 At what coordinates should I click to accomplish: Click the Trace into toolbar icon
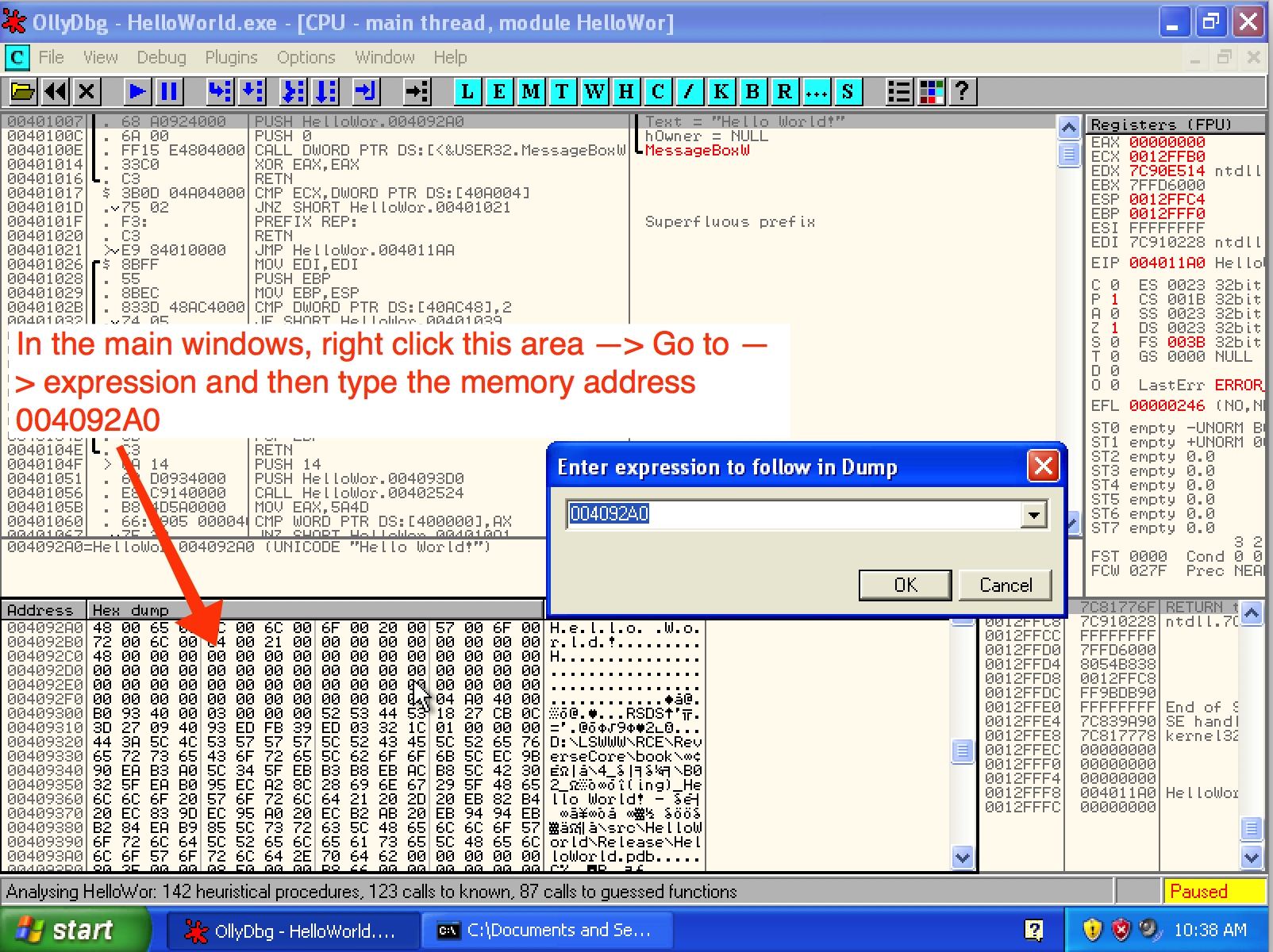(294, 92)
